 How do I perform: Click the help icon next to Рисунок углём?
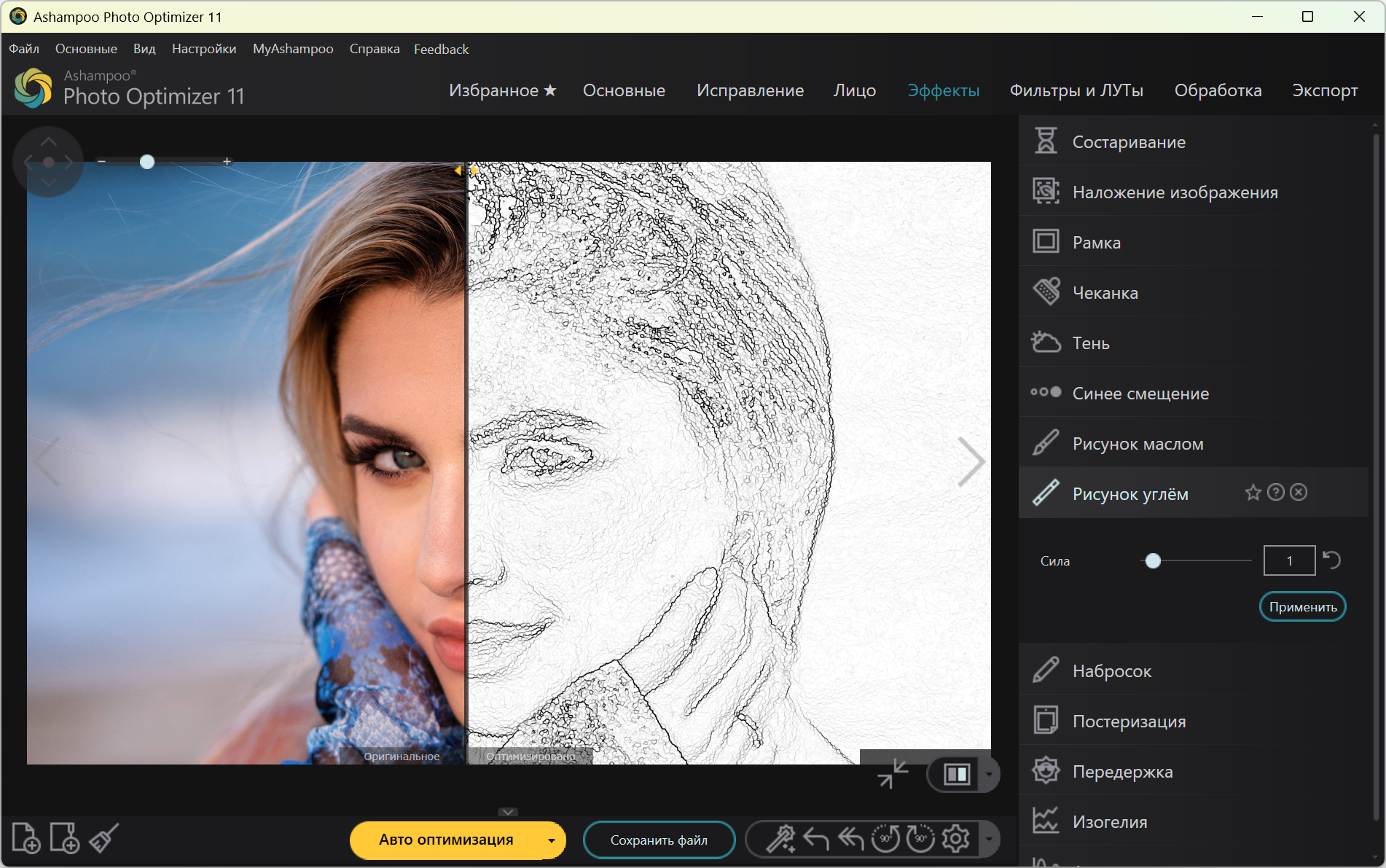tap(1275, 493)
